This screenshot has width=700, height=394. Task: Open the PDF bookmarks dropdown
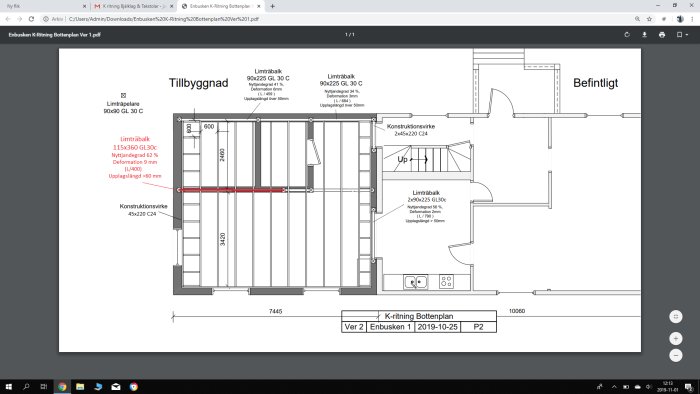682,35
